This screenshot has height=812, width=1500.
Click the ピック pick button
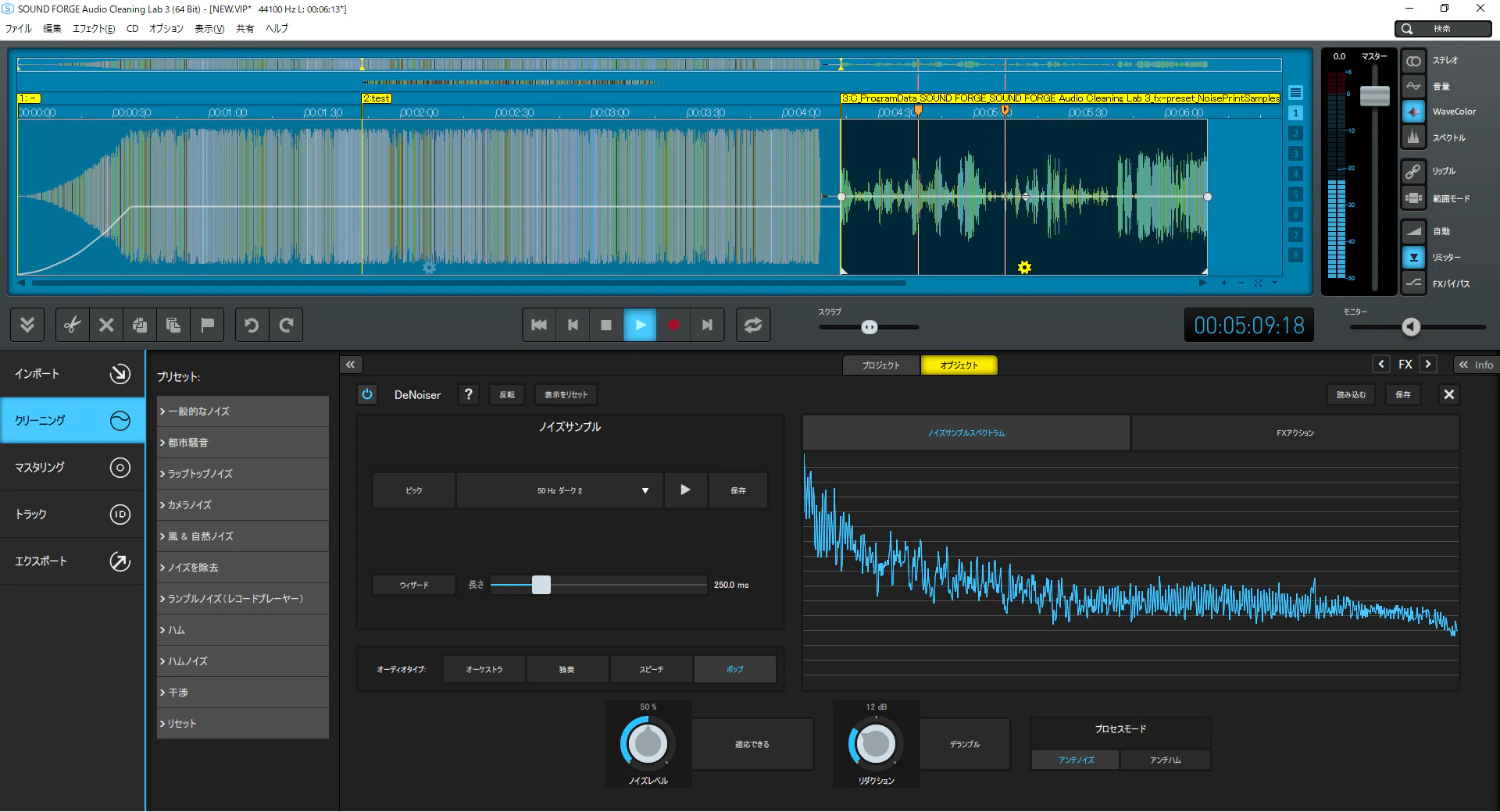point(414,490)
